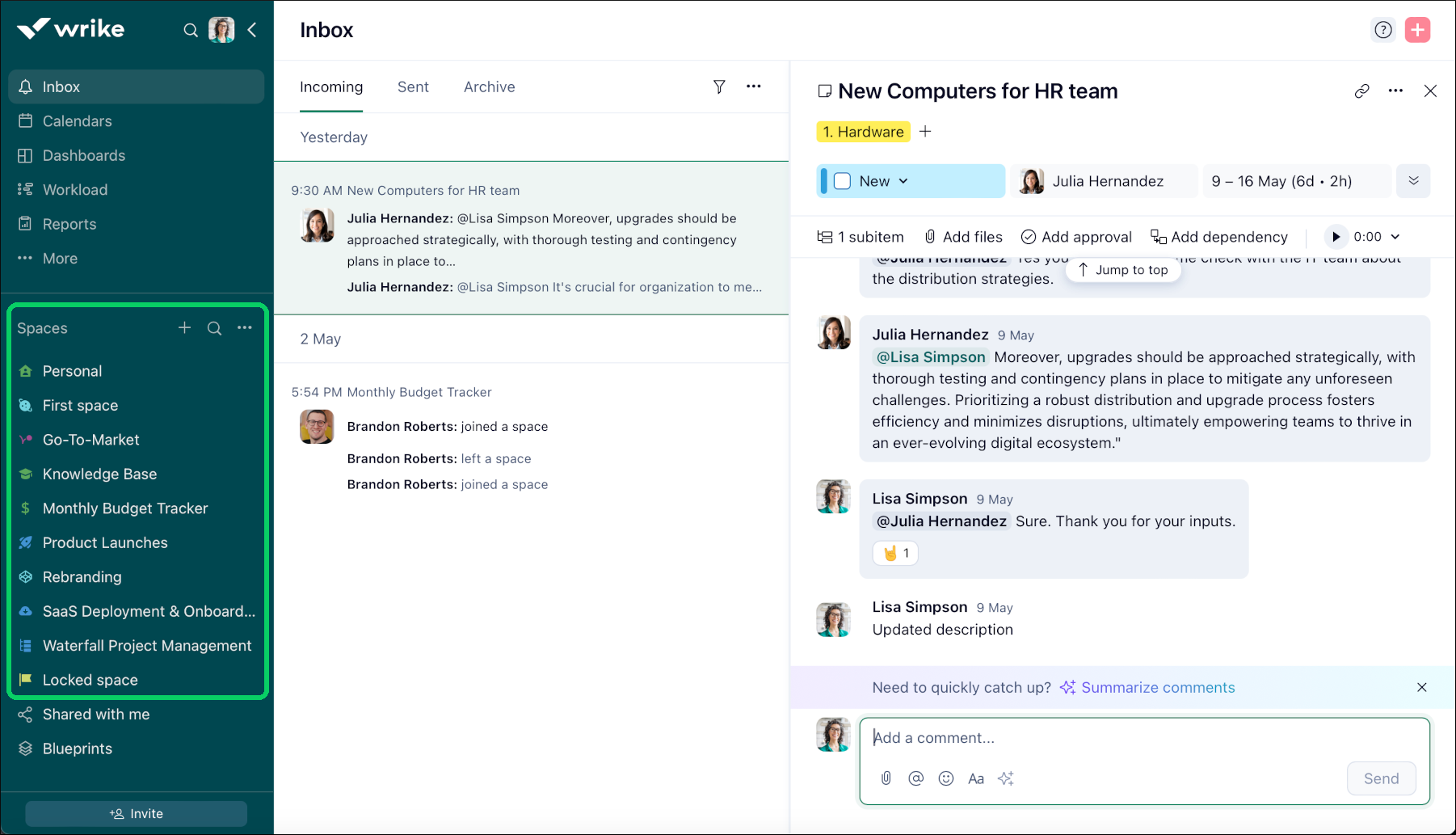Switch to the Sent tab

point(413,86)
